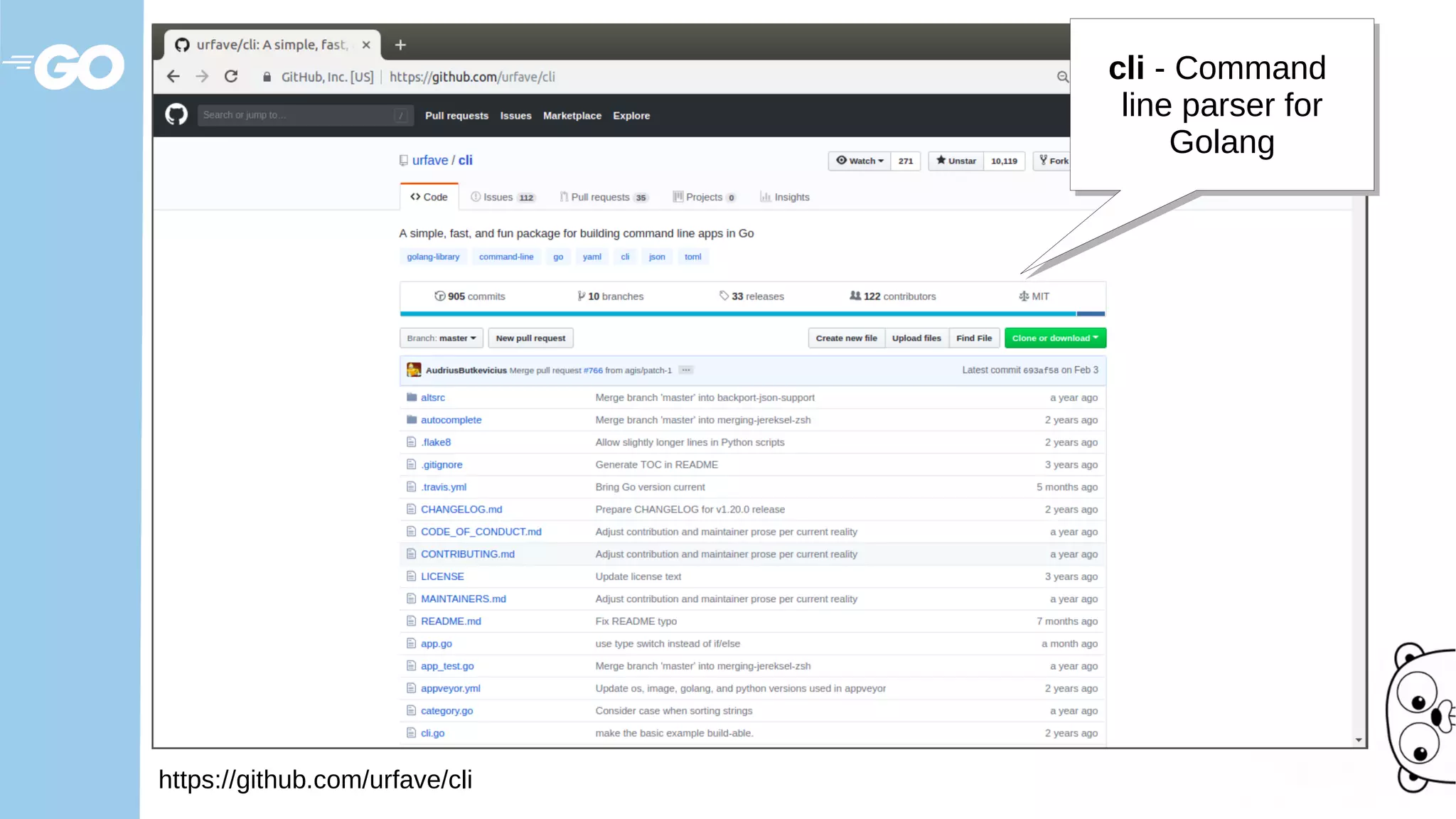Click the browser back arrow

(173, 76)
